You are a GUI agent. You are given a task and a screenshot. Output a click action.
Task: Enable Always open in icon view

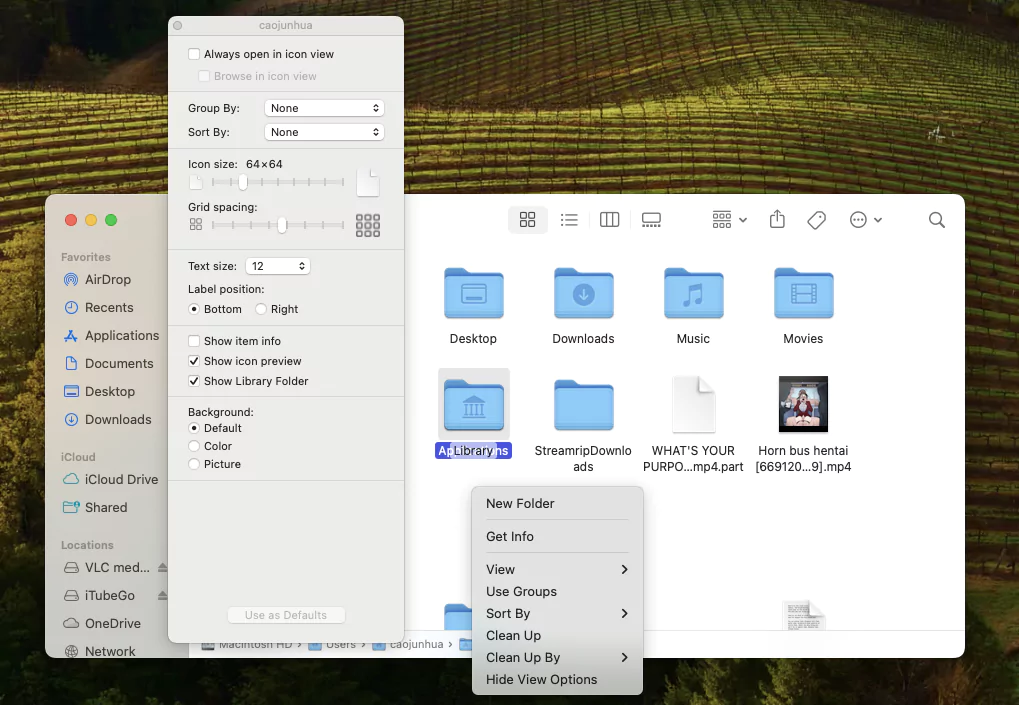193,53
